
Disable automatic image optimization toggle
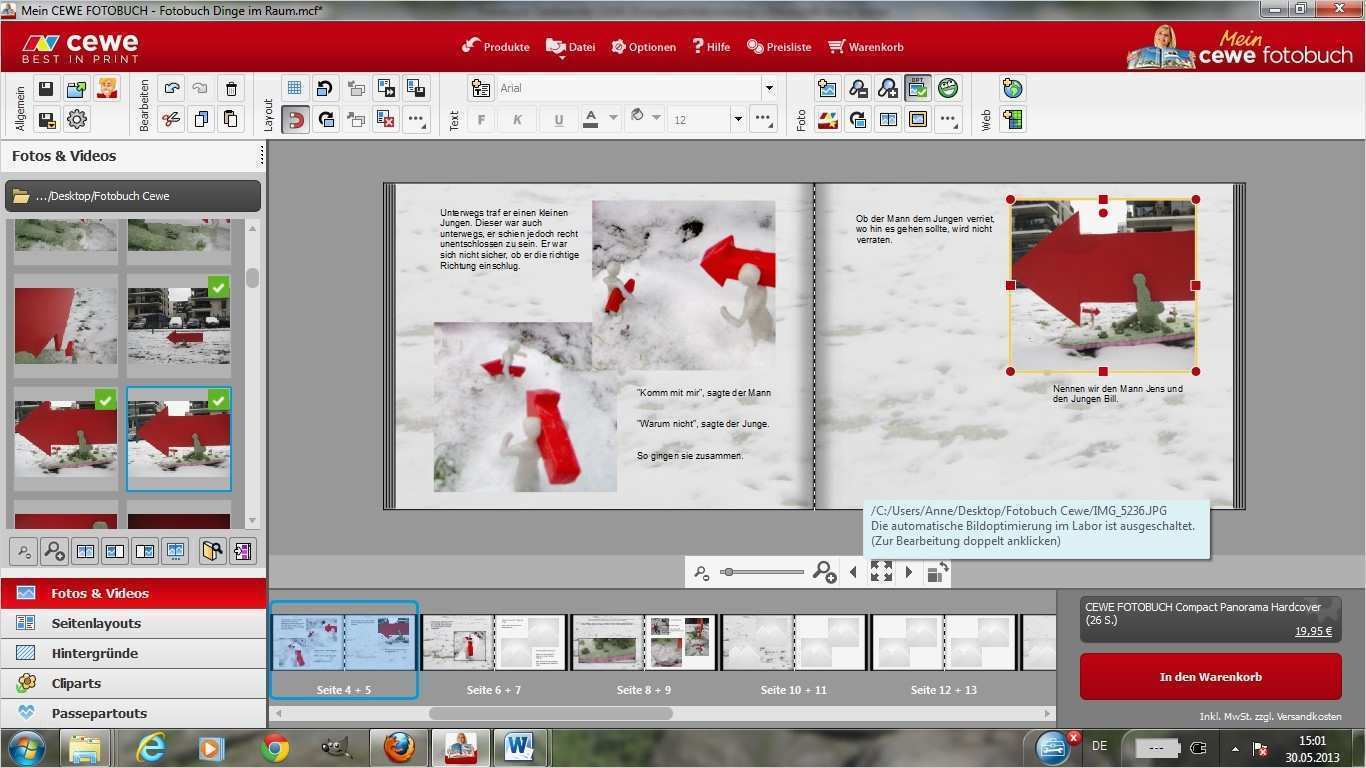pos(917,88)
